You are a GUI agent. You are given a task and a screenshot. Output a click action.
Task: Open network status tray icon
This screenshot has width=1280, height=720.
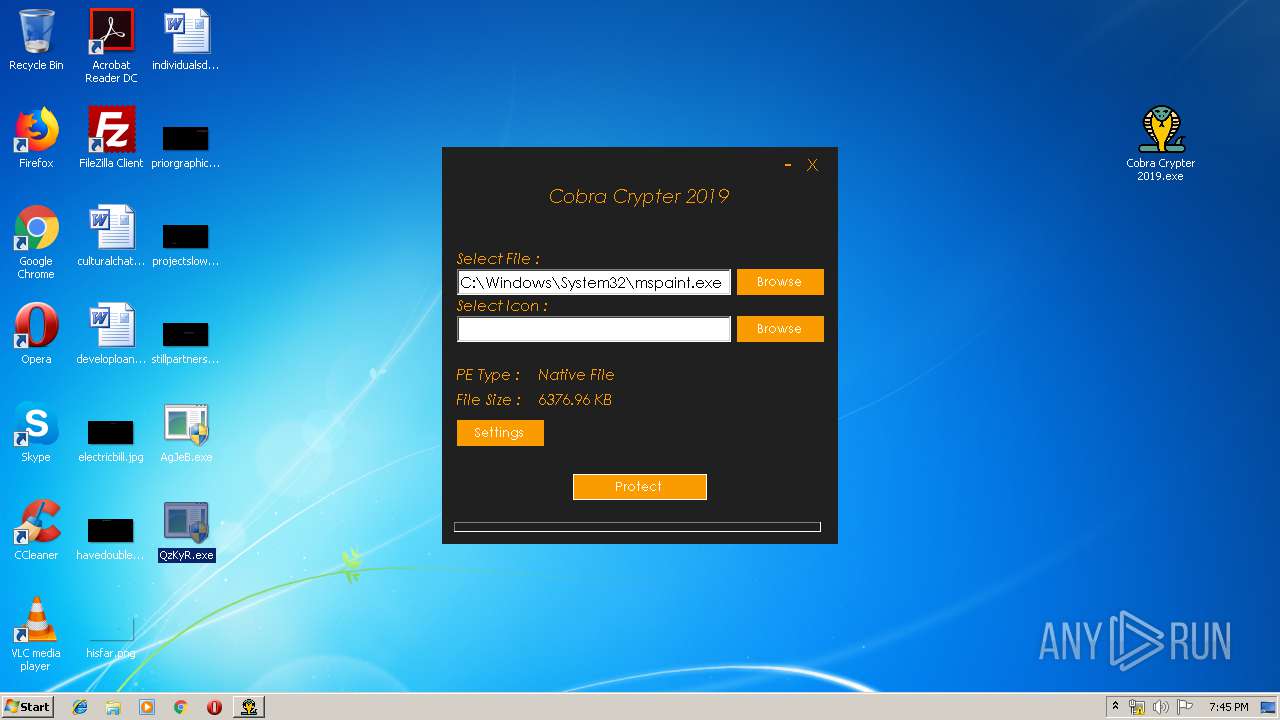pyautogui.click(x=1137, y=707)
